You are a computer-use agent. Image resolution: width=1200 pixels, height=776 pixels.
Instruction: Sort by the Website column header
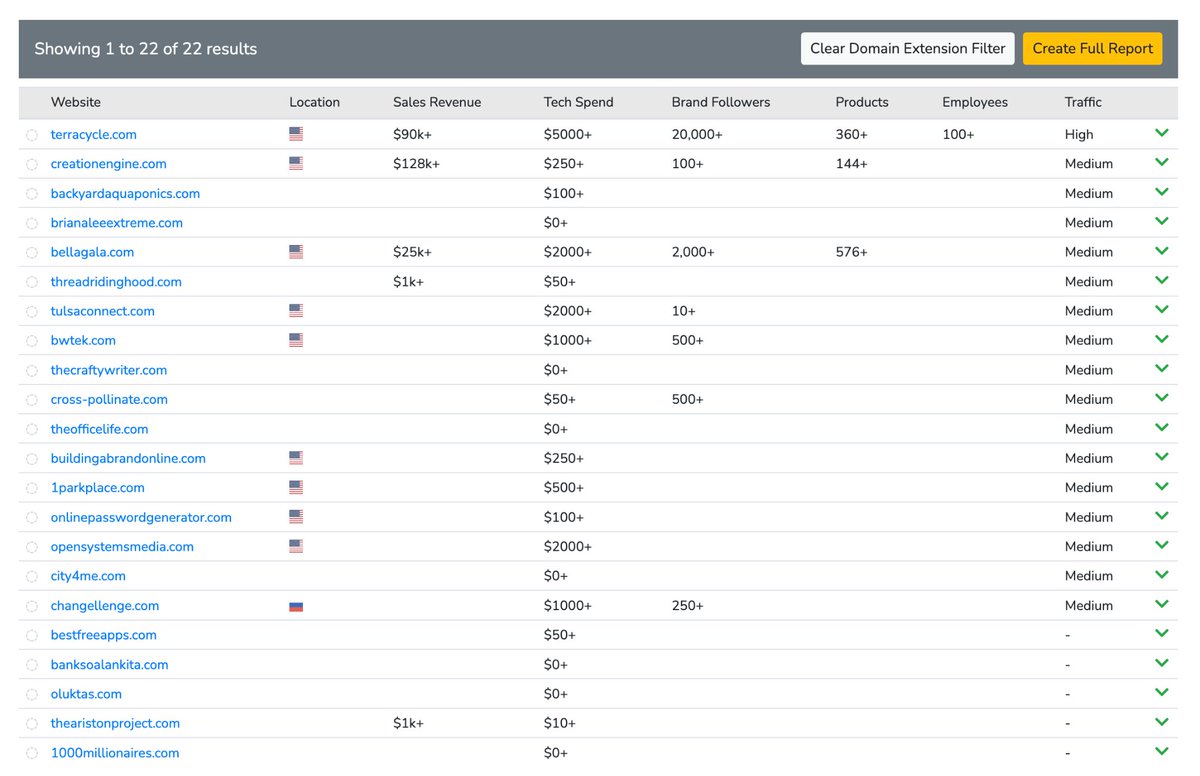(x=76, y=102)
